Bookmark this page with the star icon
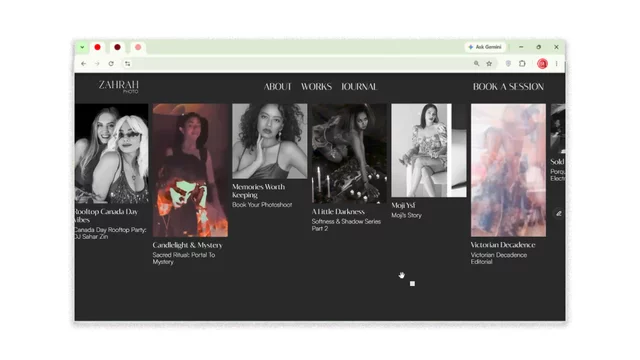The image size is (640, 360). (489, 63)
